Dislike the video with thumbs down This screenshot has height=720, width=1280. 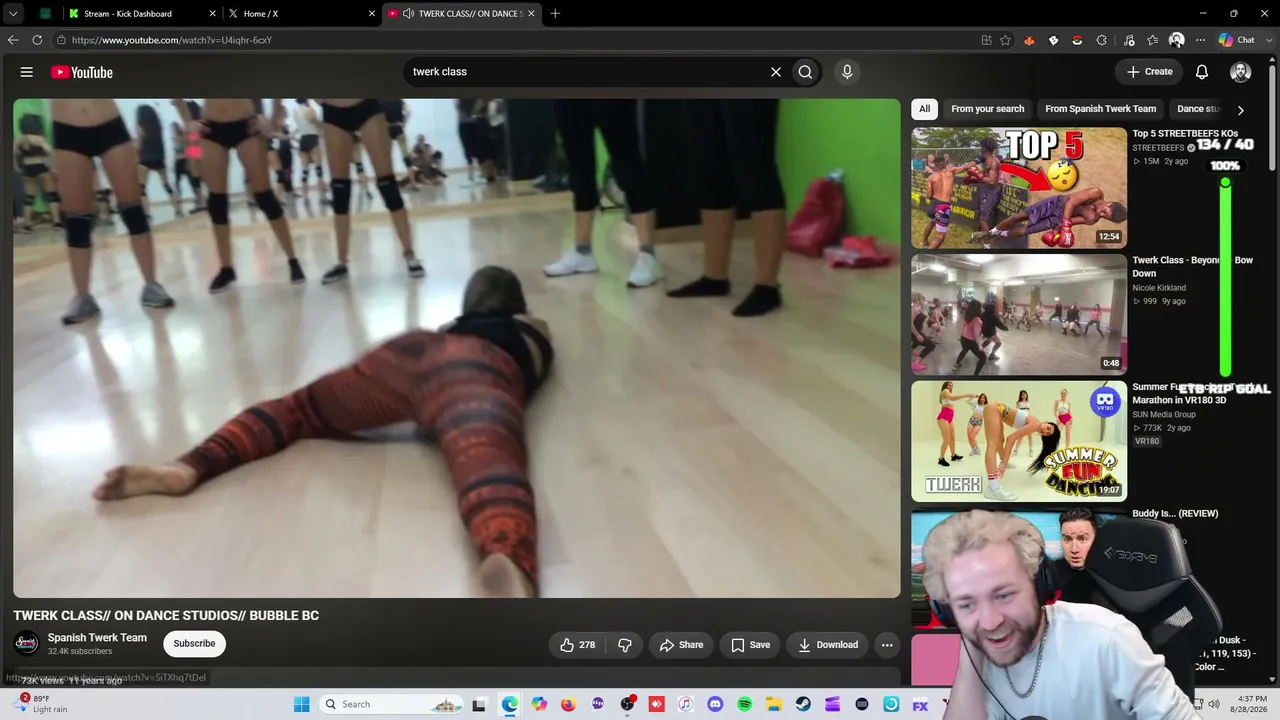625,645
